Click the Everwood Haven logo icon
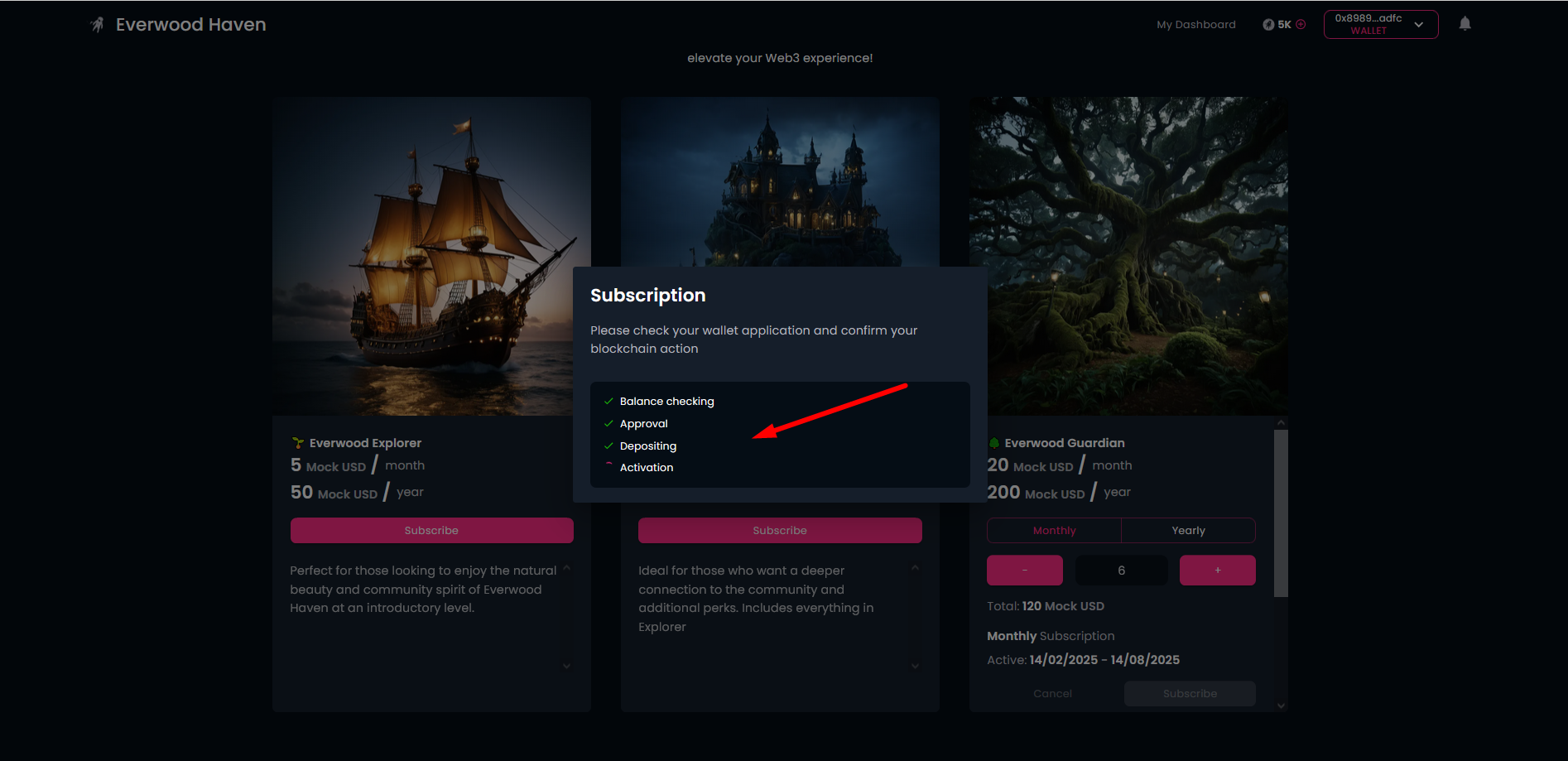Image resolution: width=1568 pixels, height=761 pixels. [x=98, y=25]
